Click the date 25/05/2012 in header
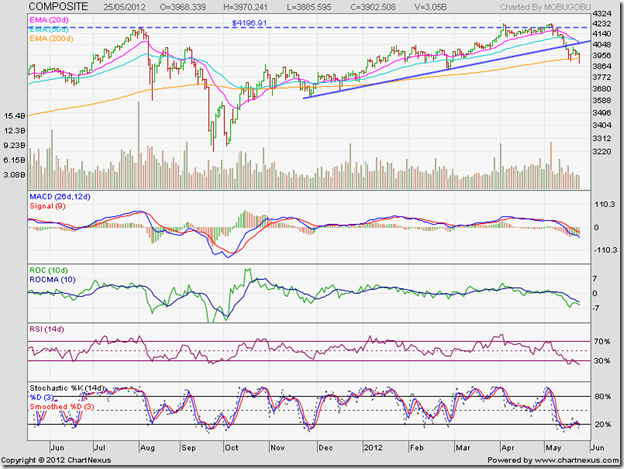This screenshot has width=624, height=469. (125, 7)
